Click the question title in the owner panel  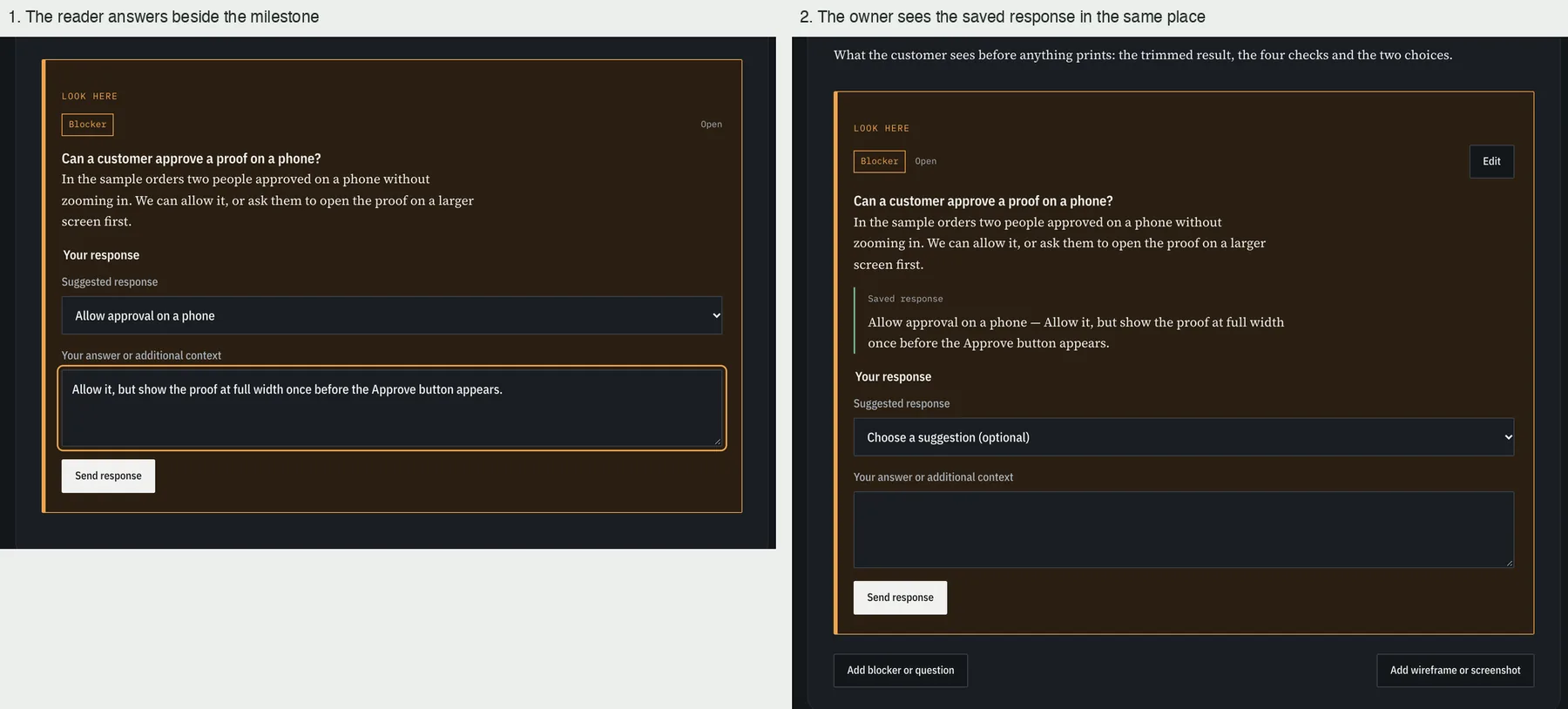point(983,201)
